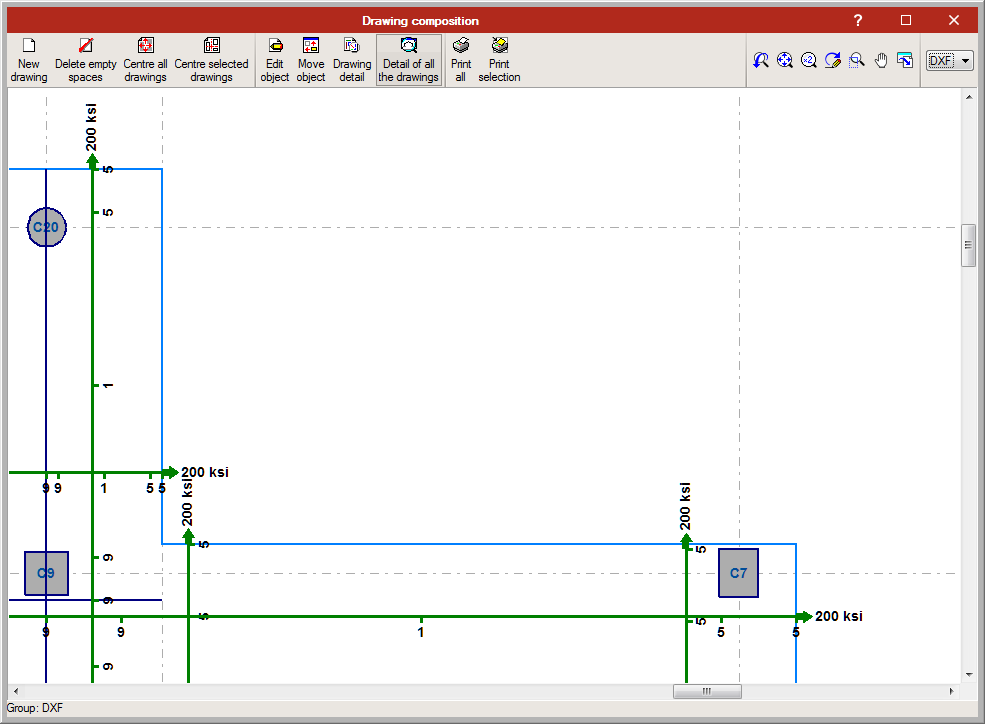Viewport: 985px width, 724px height.
Task: Click the previous zoom magnifier icon
Action: point(761,61)
